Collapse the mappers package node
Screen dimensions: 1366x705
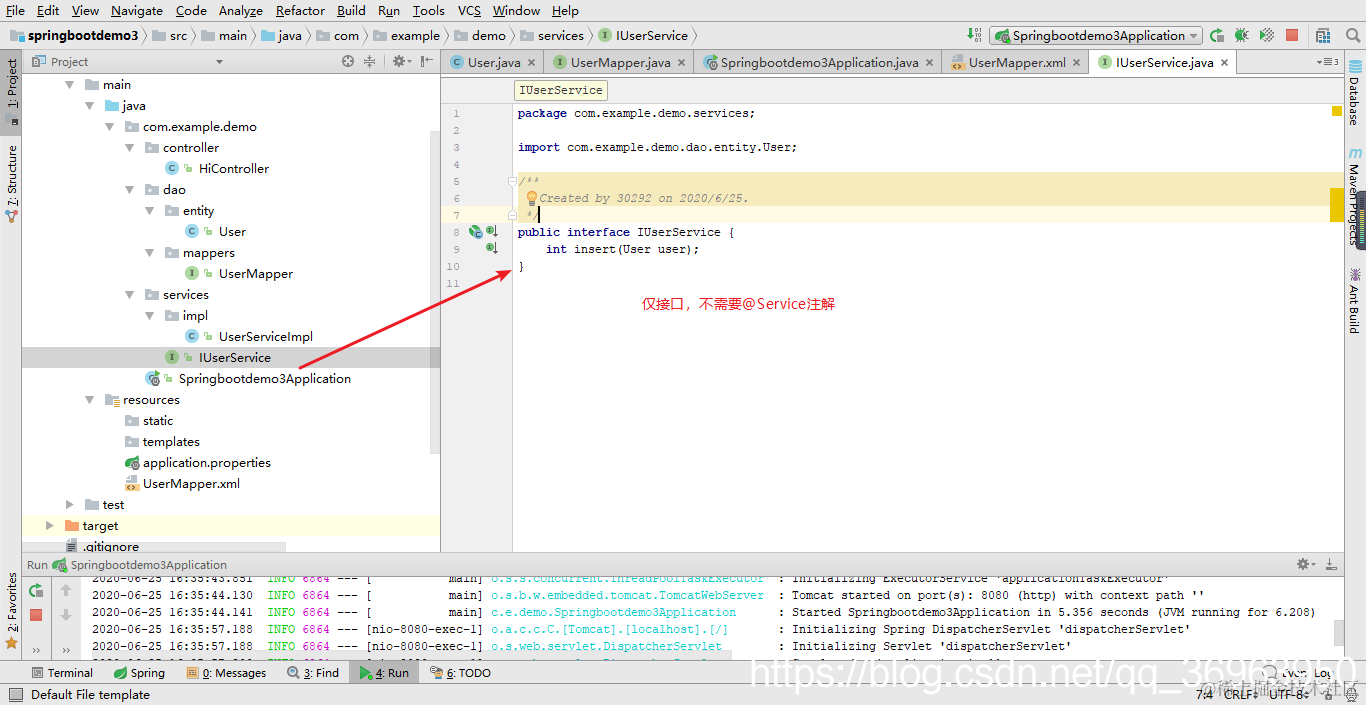(150, 253)
